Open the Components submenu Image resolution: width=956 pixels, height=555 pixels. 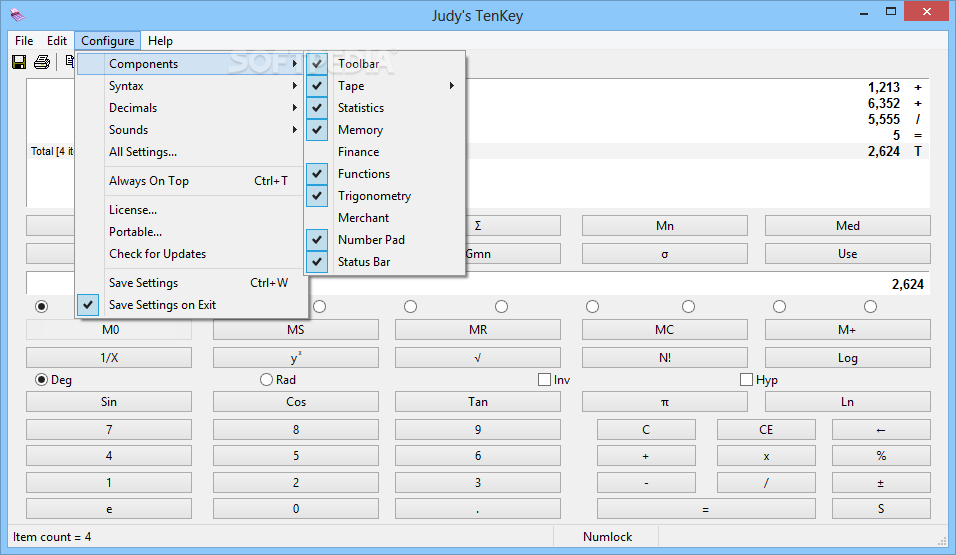191,64
